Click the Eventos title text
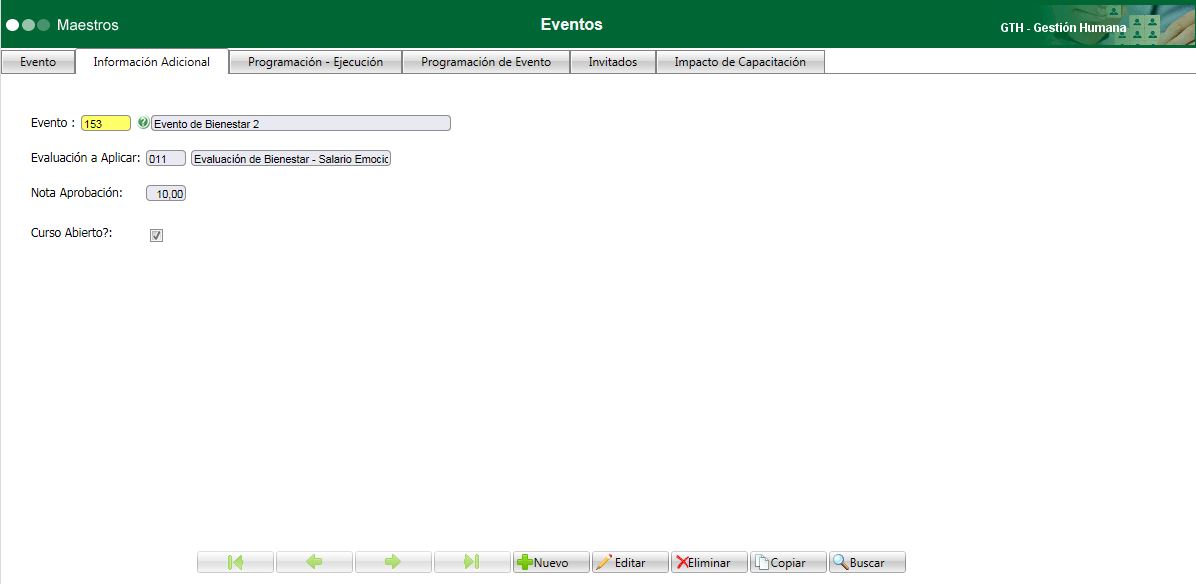1196x584 pixels. (x=571, y=24)
